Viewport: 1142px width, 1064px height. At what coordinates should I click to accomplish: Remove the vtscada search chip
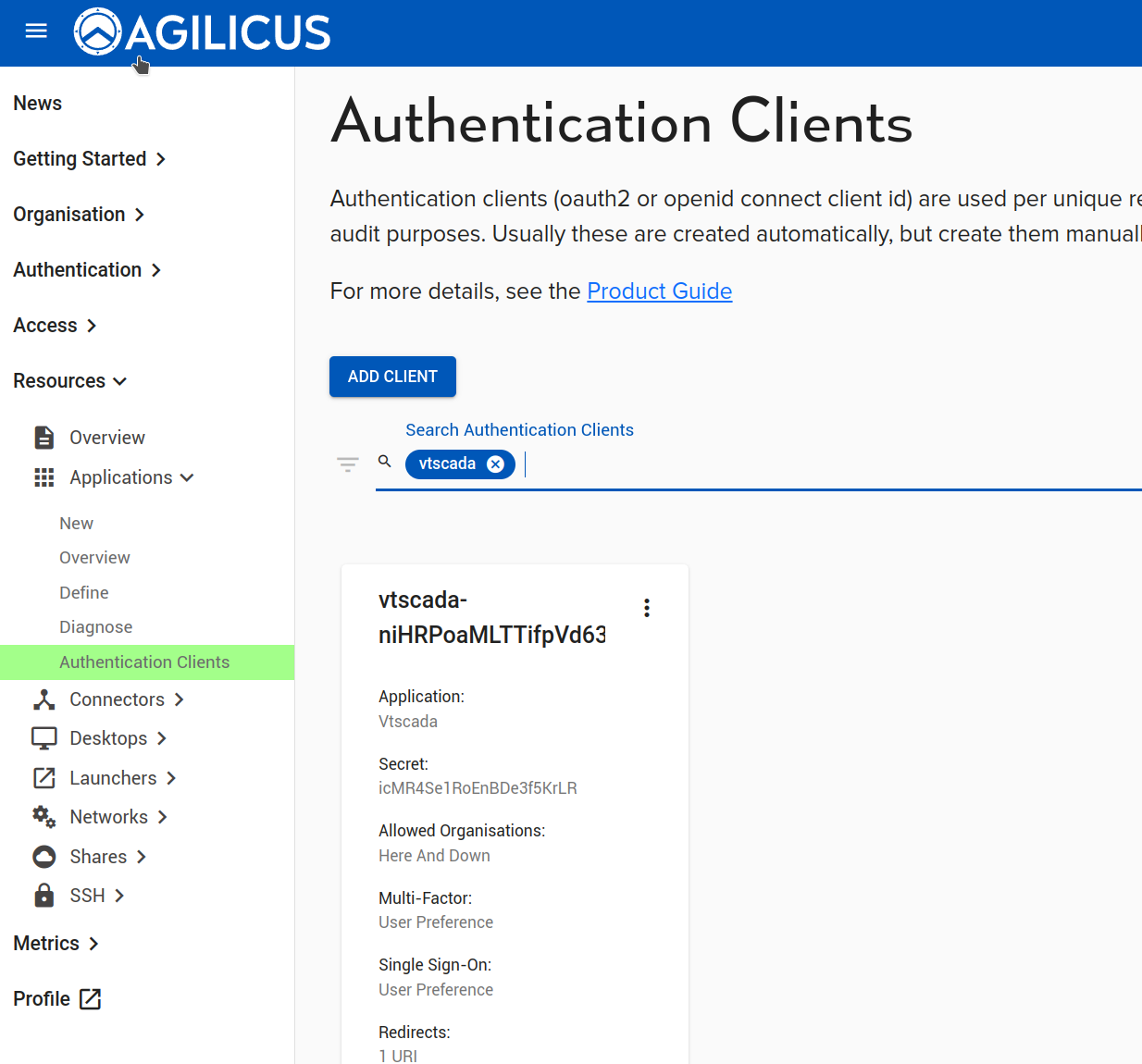[x=496, y=464]
